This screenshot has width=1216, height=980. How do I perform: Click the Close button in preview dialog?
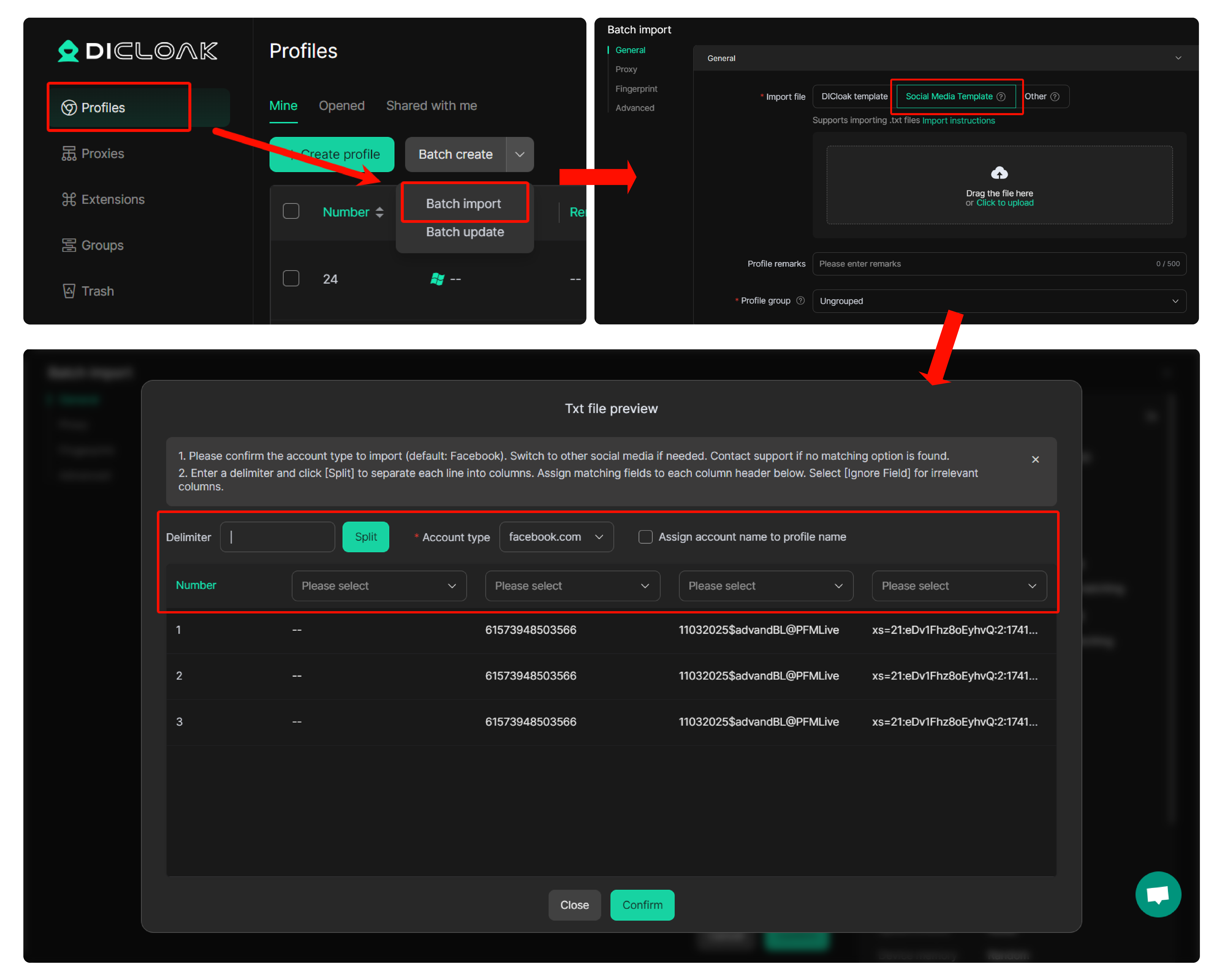point(574,905)
